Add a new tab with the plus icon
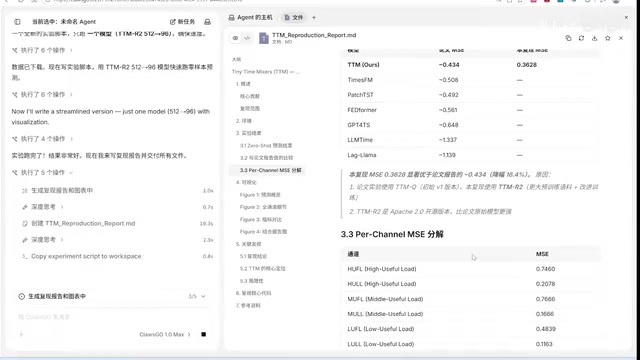This screenshot has height=360, width=640. pos(314,18)
